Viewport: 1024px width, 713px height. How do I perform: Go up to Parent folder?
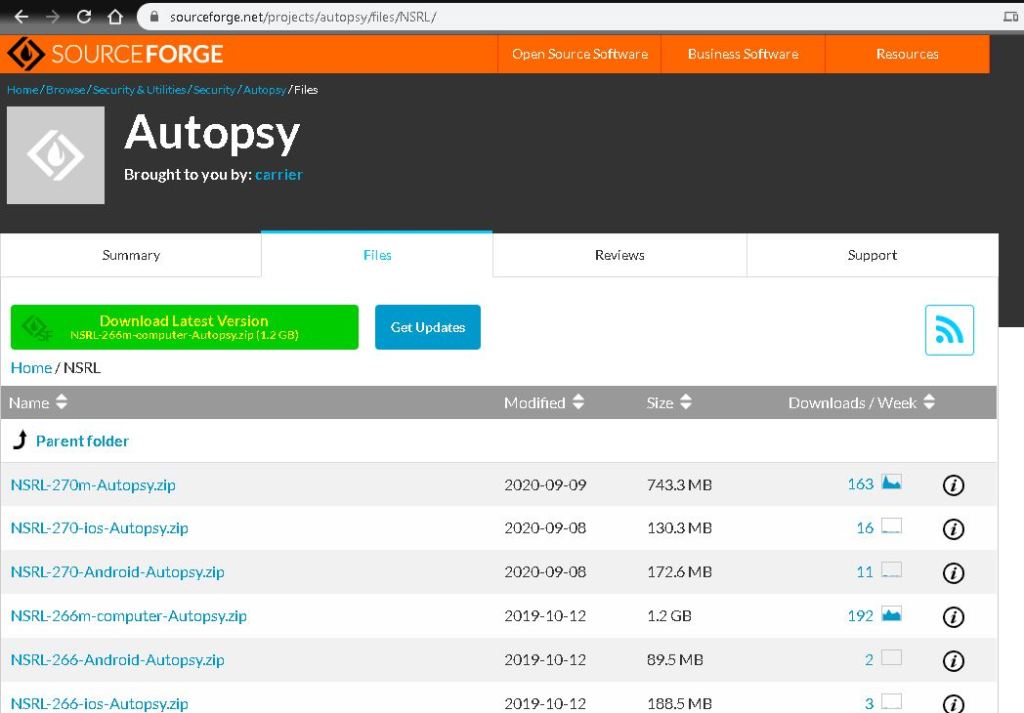[82, 441]
